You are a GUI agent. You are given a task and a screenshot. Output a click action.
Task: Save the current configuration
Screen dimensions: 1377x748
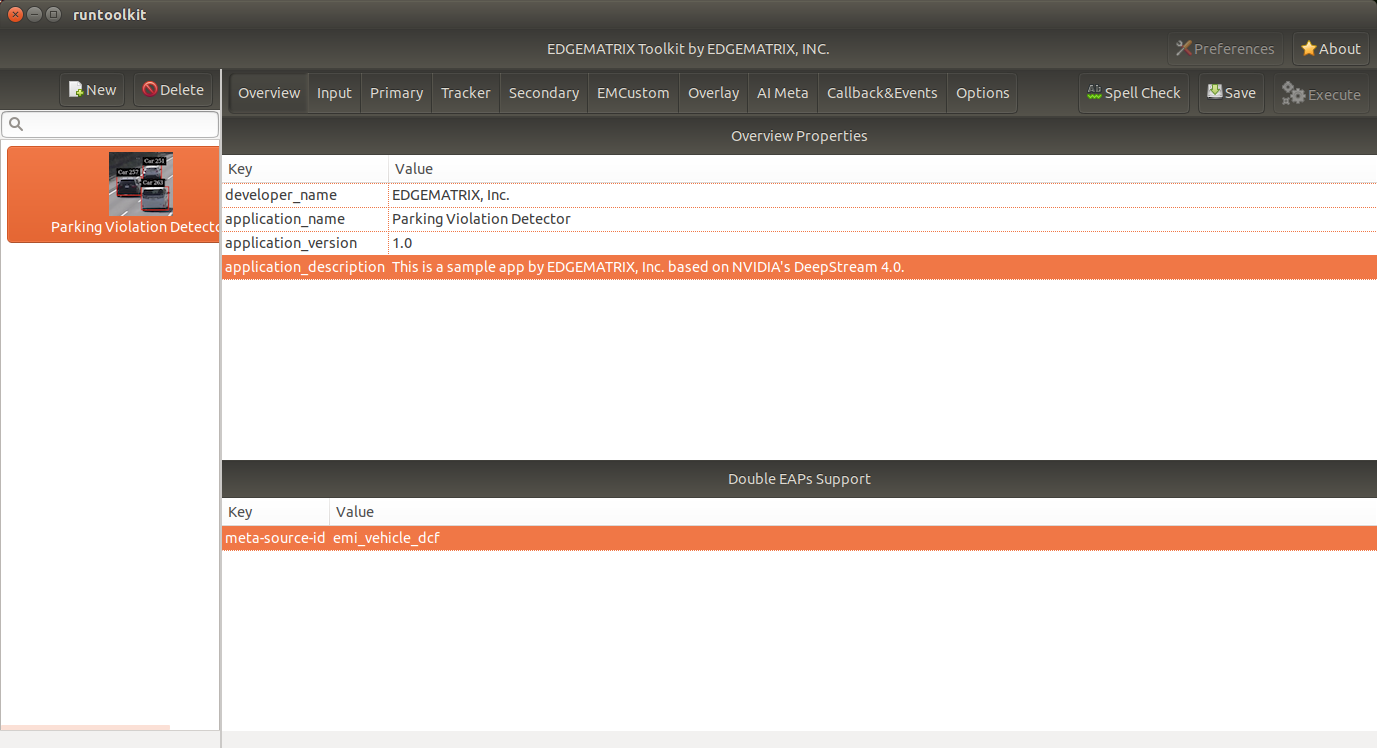(x=1231, y=93)
